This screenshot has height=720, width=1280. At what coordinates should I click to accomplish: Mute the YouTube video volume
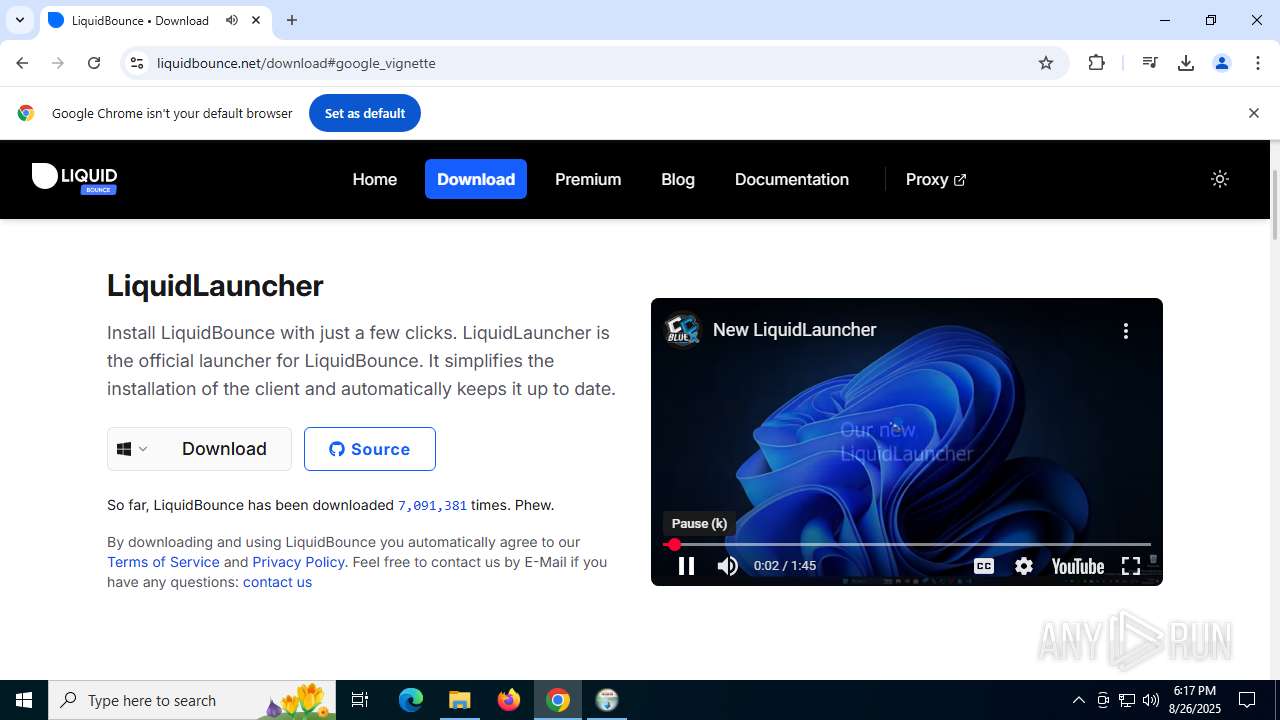click(727, 566)
